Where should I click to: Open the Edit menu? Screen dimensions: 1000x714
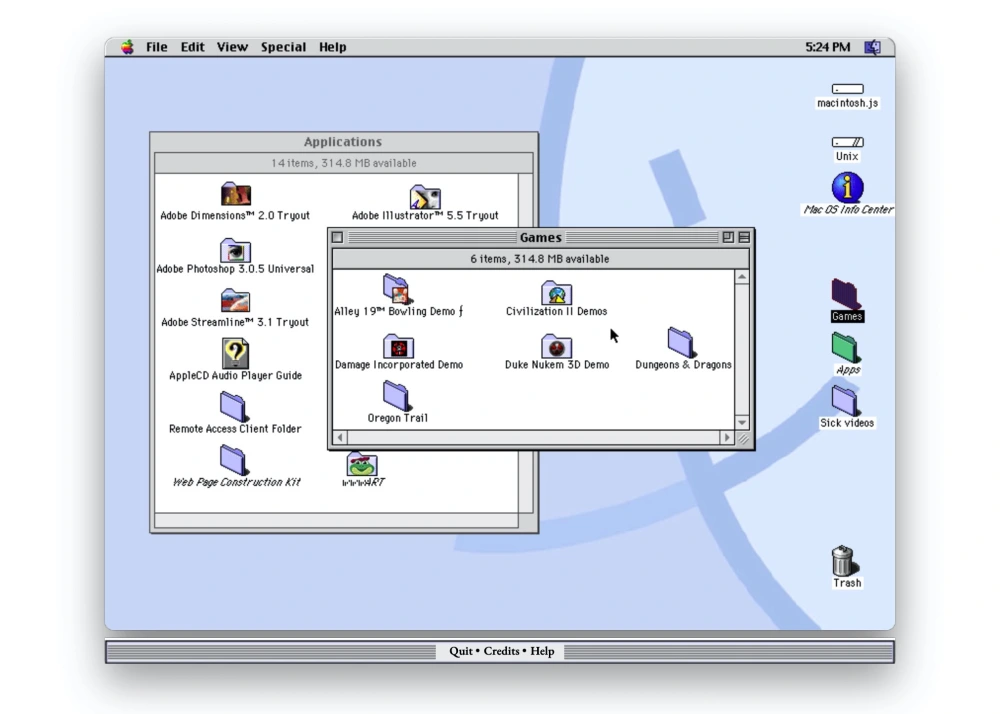[192, 47]
